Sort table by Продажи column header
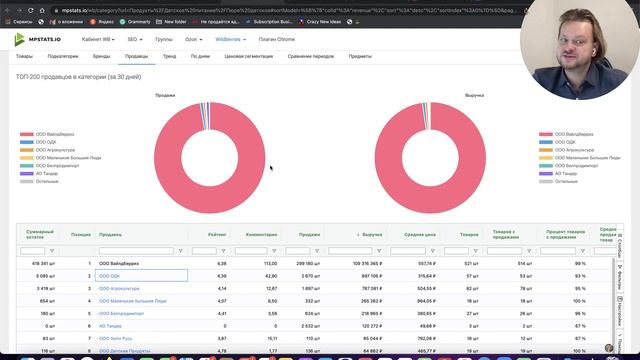This screenshot has height=360, width=640. click(309, 235)
